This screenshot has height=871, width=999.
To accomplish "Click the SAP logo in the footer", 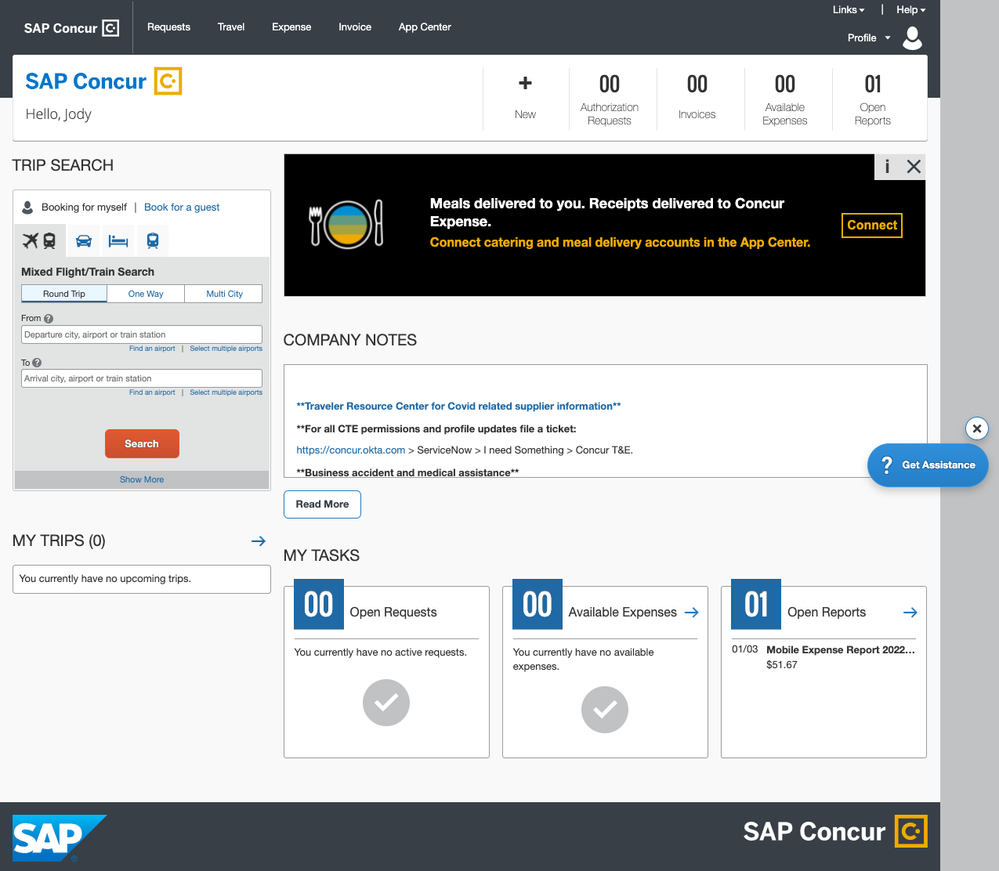I will (x=59, y=837).
